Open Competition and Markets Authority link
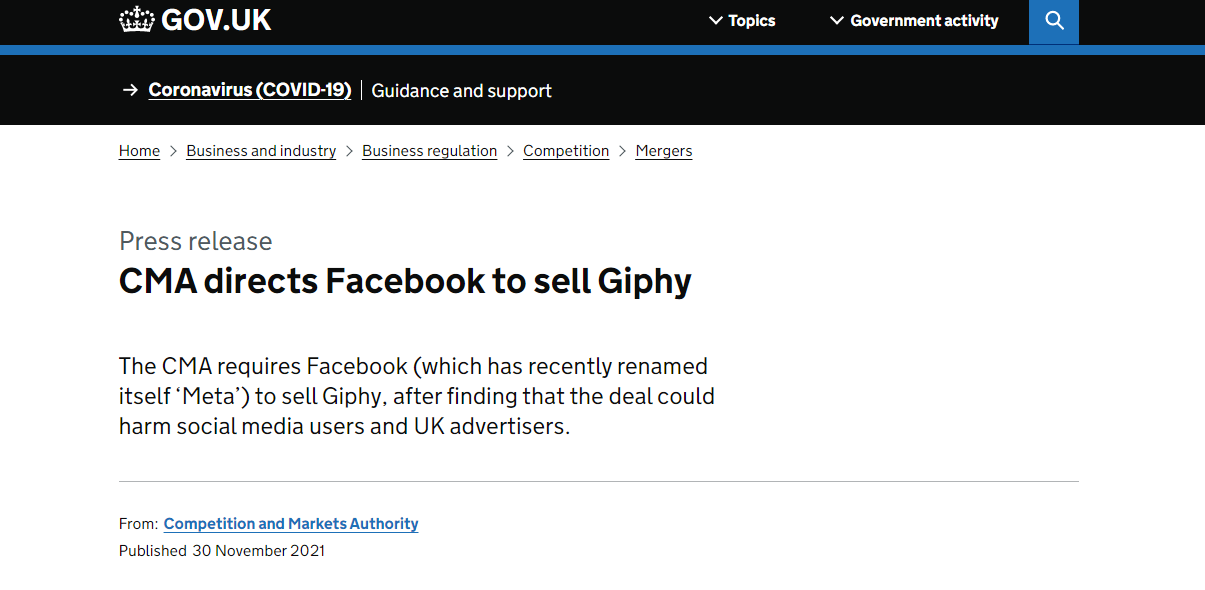 (291, 524)
